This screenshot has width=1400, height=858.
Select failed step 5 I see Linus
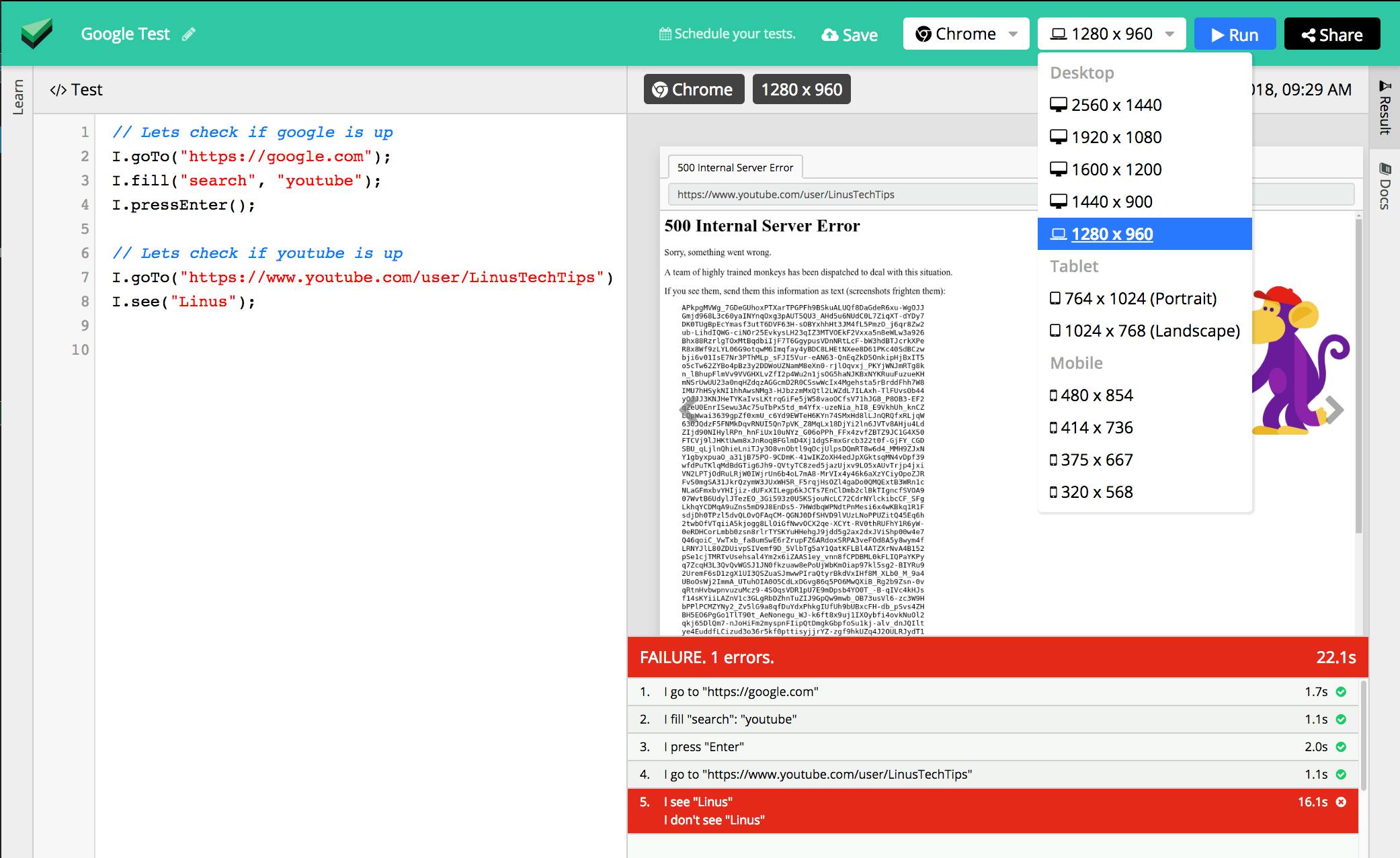(993, 811)
